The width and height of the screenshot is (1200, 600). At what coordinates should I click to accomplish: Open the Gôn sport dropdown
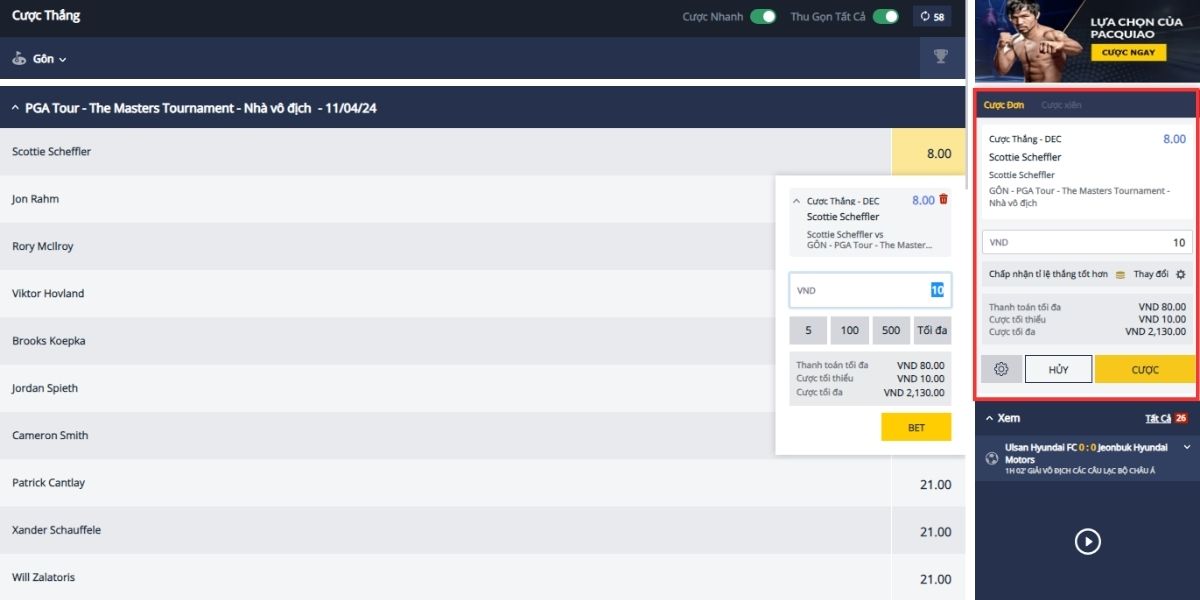tap(50, 59)
